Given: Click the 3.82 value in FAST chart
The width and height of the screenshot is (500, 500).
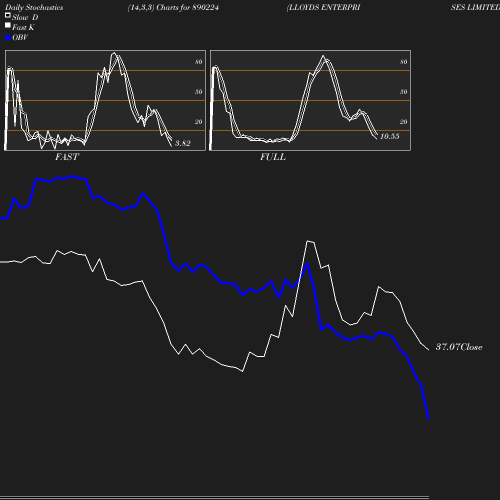Looking at the screenshot, I should (x=183, y=143).
